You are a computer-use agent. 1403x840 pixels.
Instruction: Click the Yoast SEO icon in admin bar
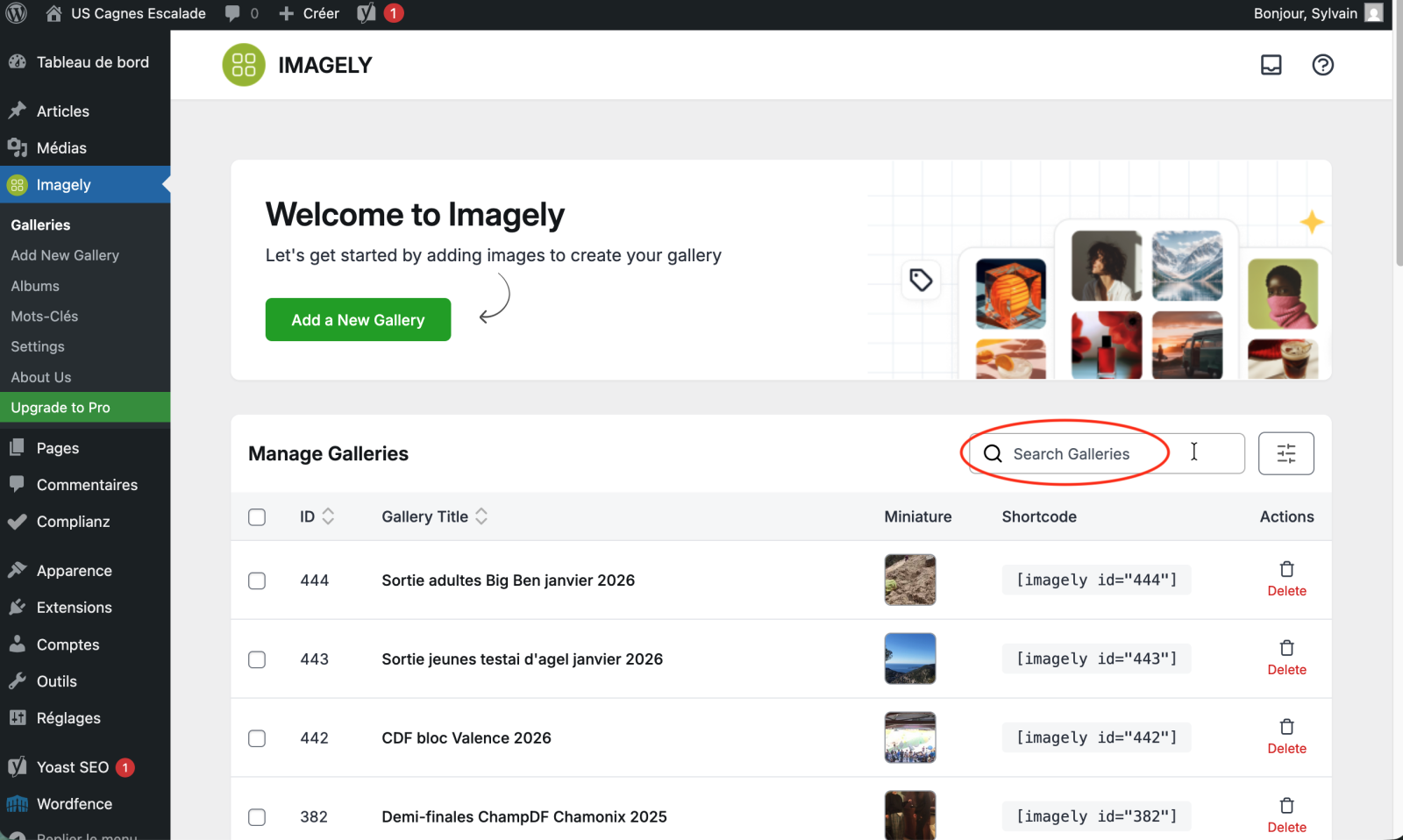pos(367,13)
